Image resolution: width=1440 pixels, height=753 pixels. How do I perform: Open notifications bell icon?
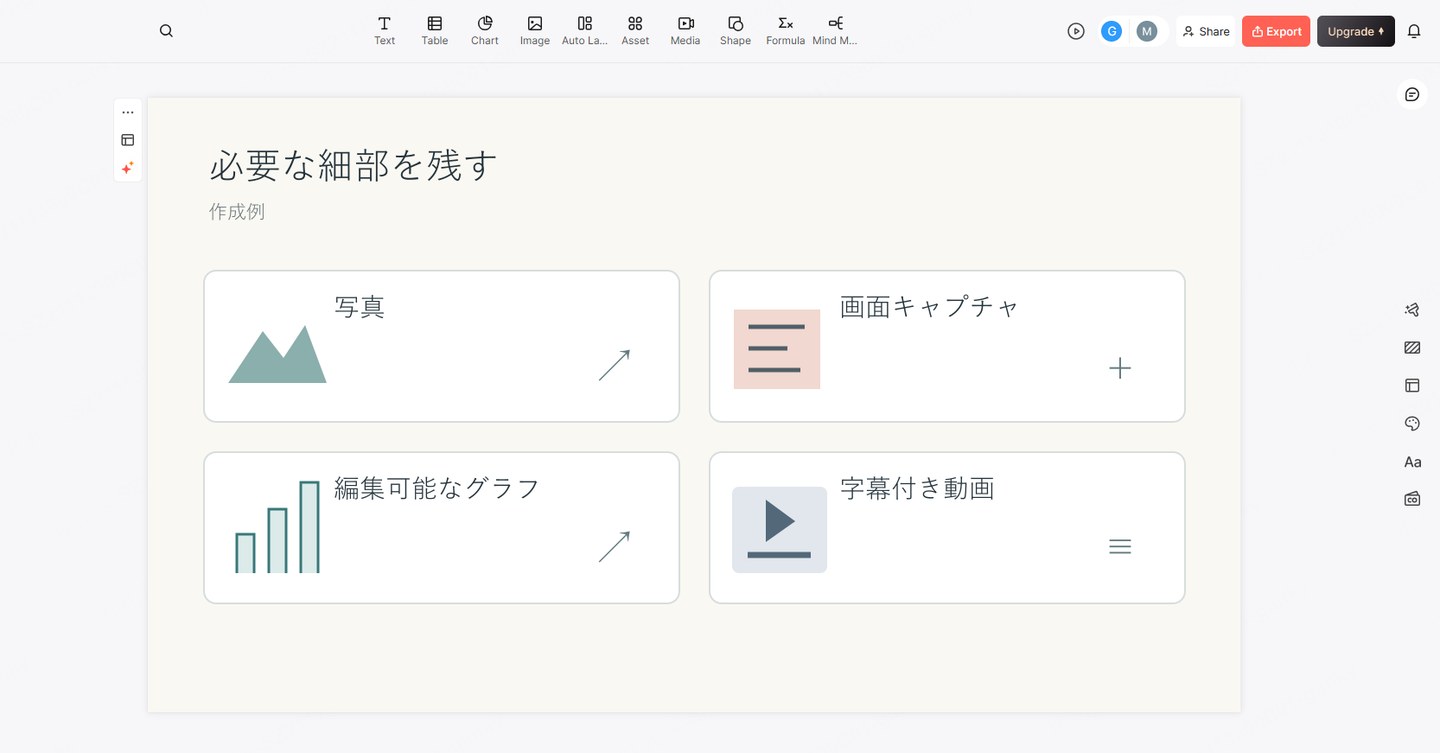point(1414,31)
